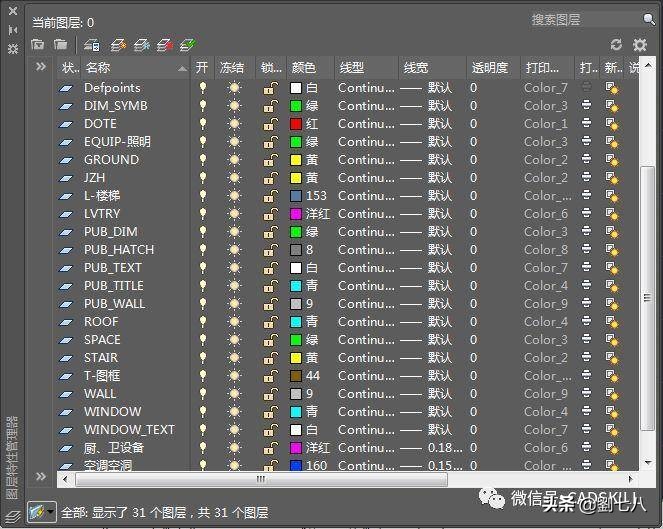
Task: Sort by 线宽 column header
Action: tap(432, 68)
